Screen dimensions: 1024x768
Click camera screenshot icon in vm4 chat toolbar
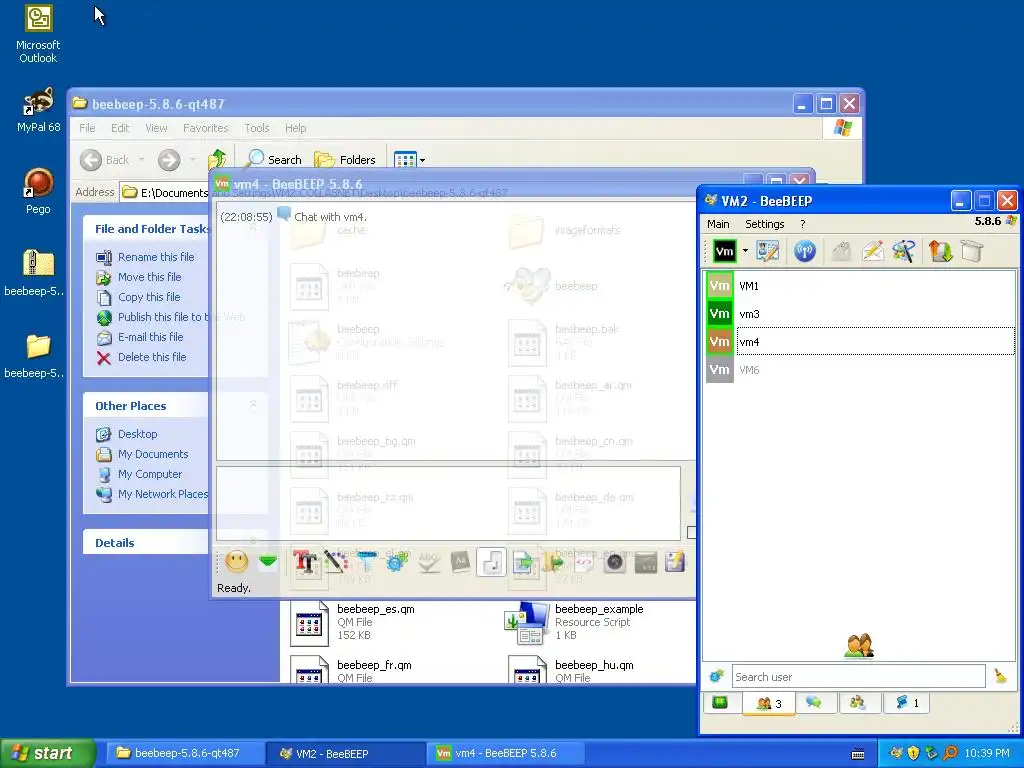[615, 562]
